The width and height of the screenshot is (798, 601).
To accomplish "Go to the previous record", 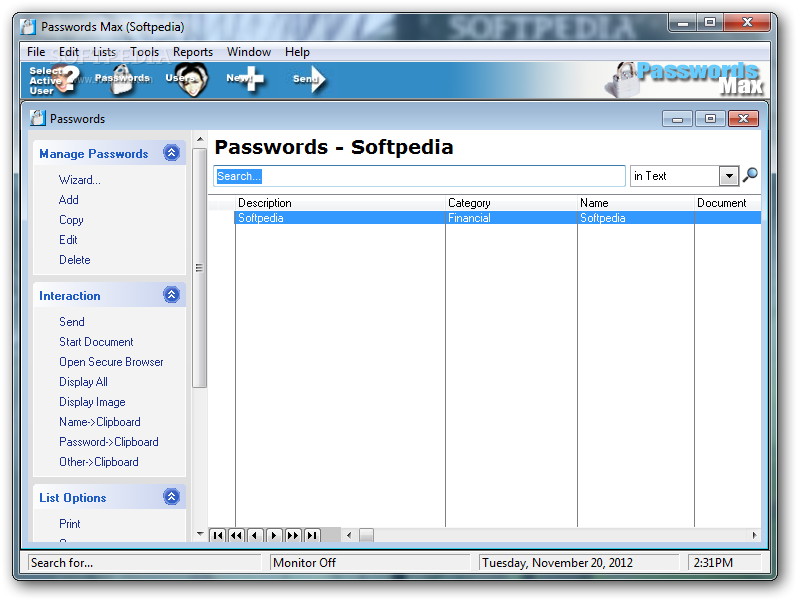I will (255, 535).
